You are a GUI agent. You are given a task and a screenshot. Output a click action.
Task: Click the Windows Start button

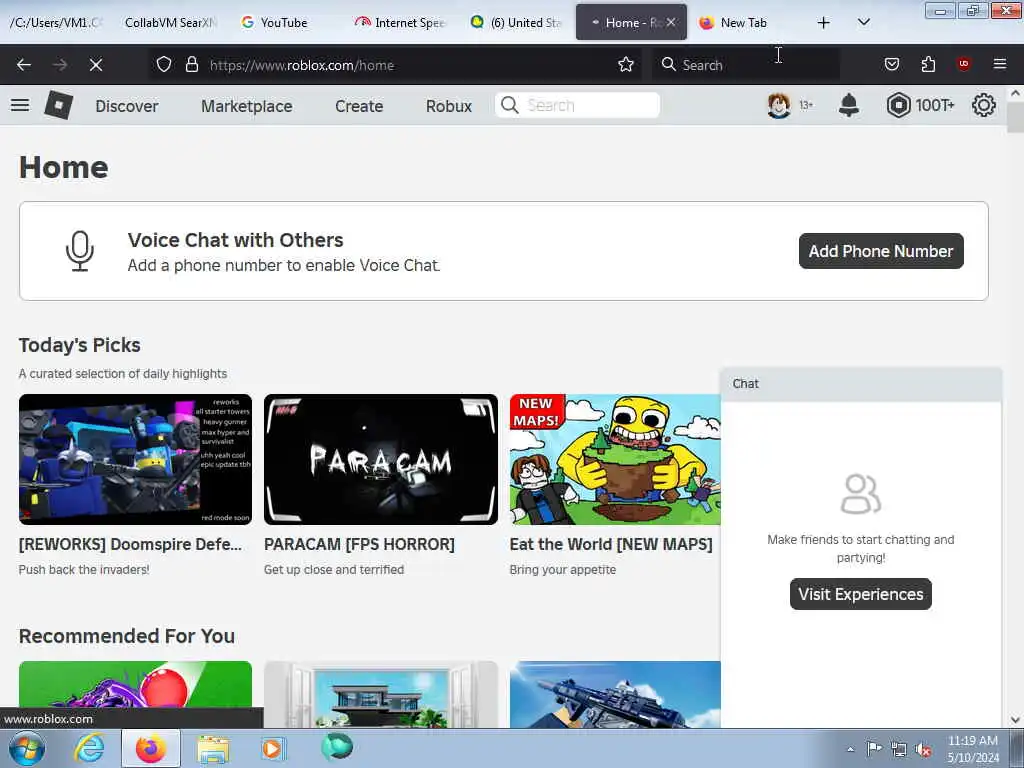pyautogui.click(x=26, y=748)
